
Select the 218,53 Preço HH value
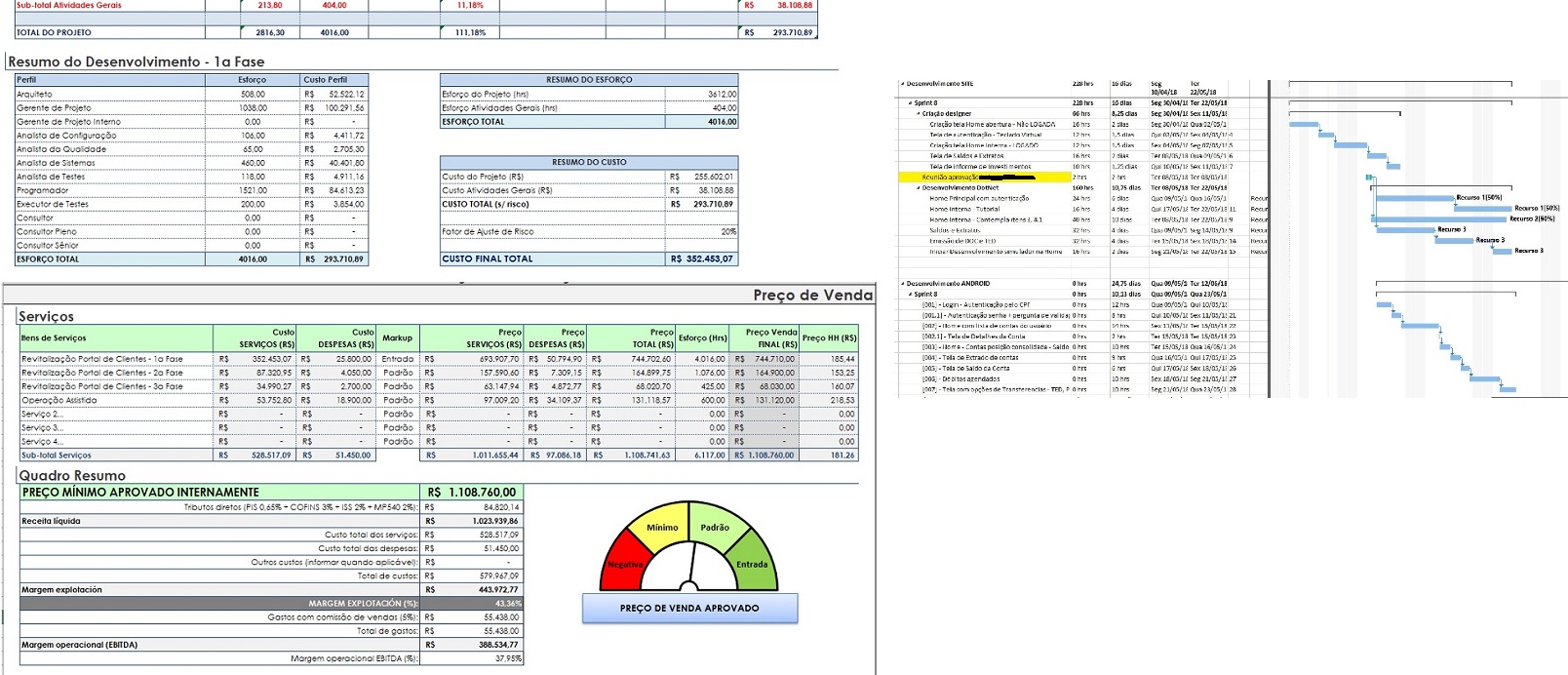pyautogui.click(x=843, y=400)
